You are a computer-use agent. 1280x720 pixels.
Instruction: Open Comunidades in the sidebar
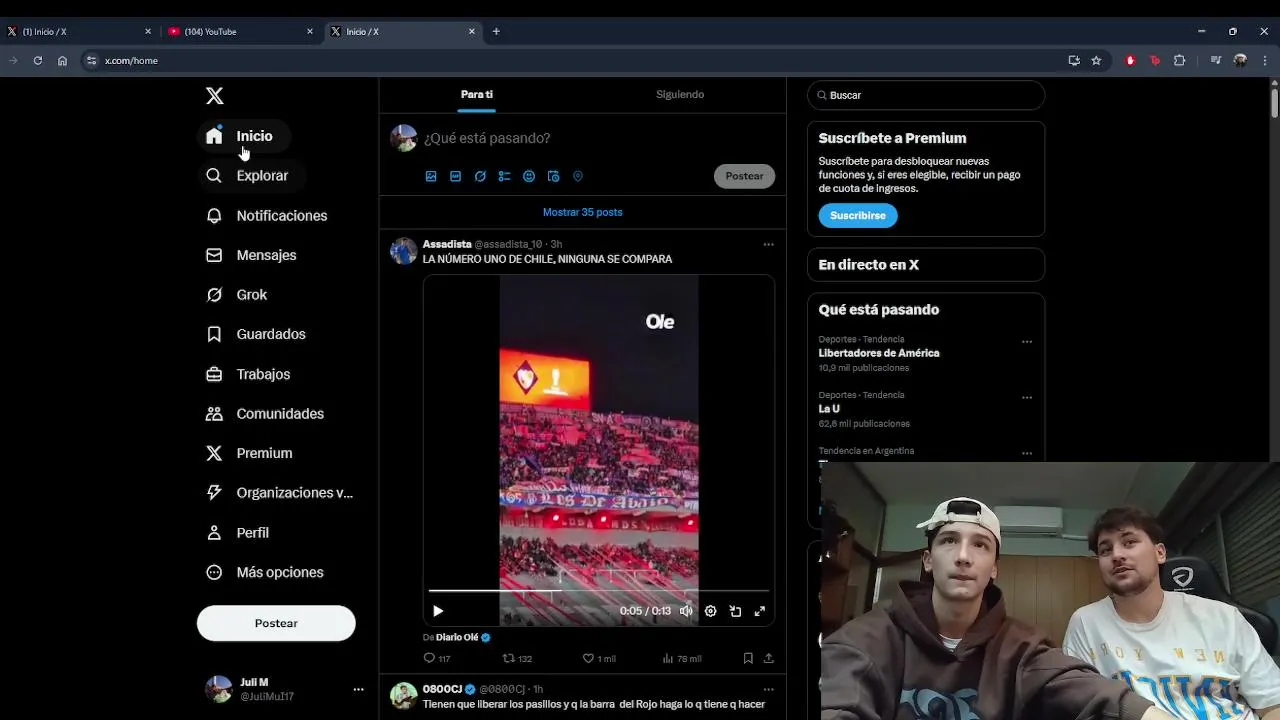coord(265,413)
